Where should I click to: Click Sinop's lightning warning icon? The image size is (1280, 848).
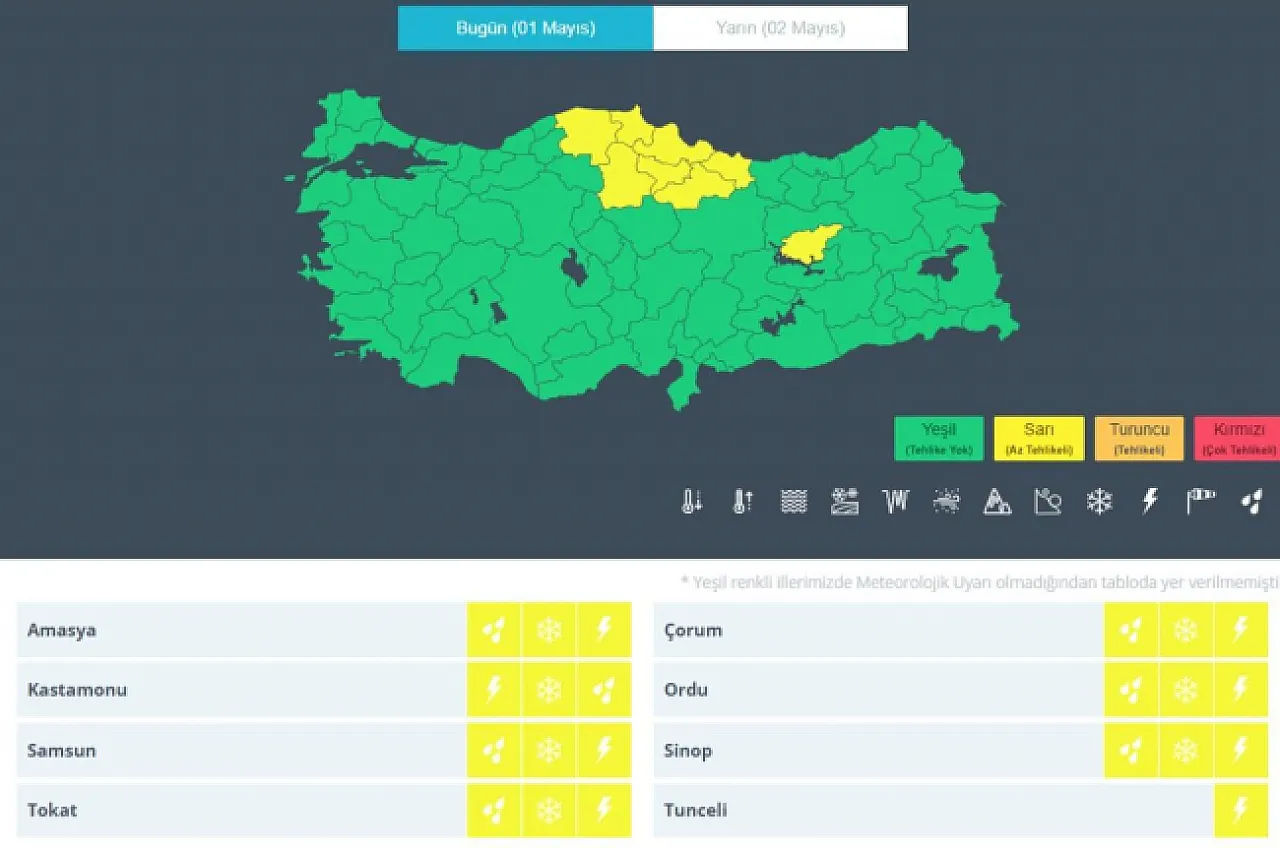tap(1241, 750)
